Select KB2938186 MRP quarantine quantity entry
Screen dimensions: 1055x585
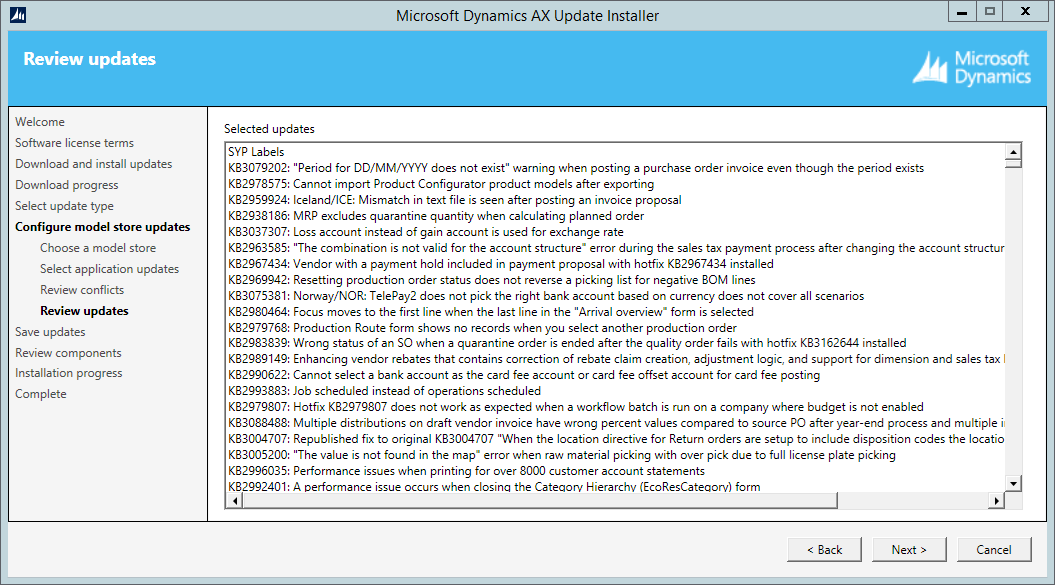(x=436, y=216)
